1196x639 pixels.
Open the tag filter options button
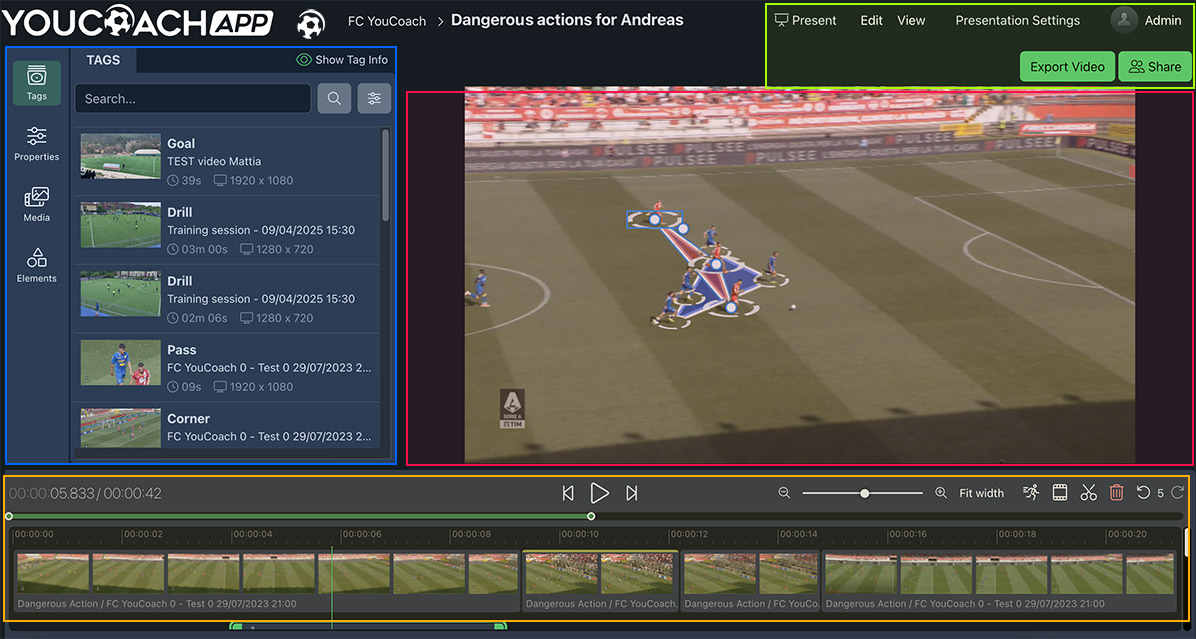[375, 98]
